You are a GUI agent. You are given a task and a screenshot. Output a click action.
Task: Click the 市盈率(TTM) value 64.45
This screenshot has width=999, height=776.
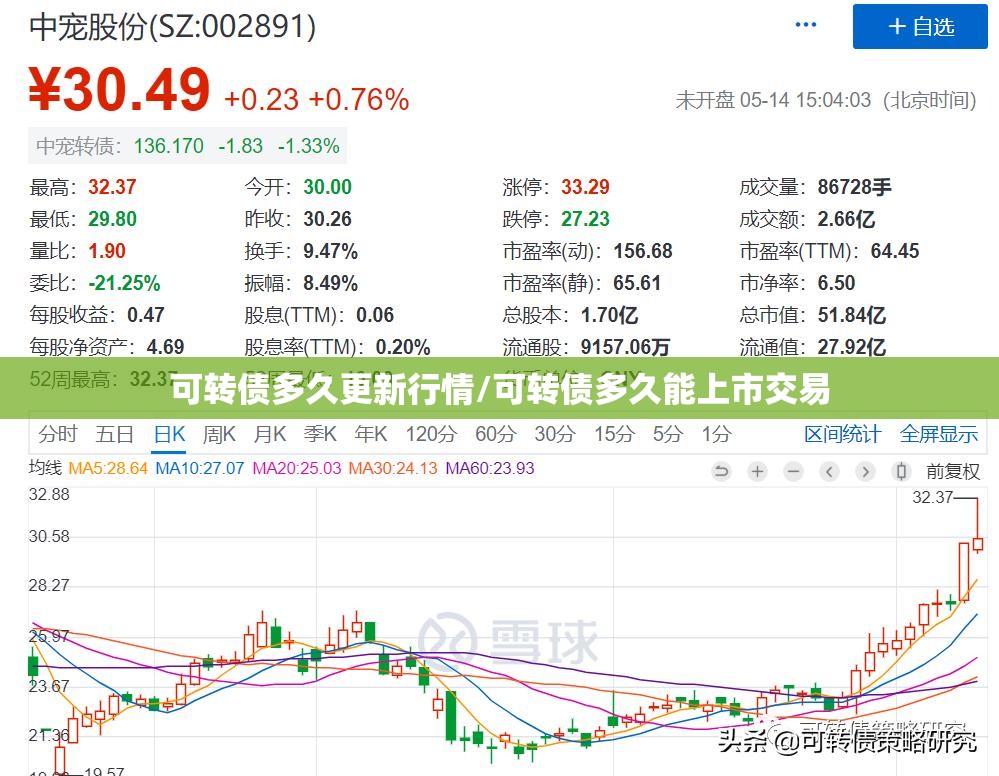point(895,251)
